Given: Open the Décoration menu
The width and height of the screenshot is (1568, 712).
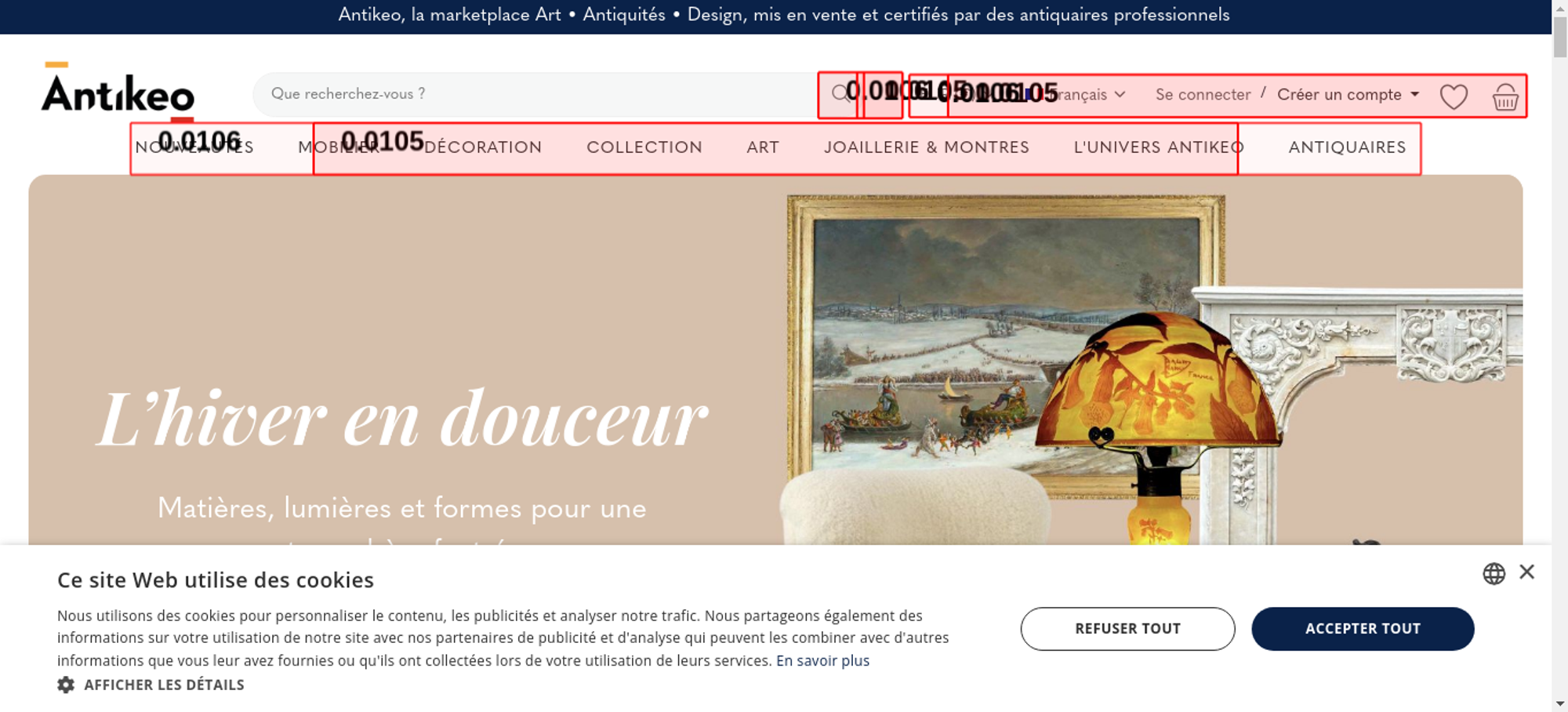Looking at the screenshot, I should [483, 147].
